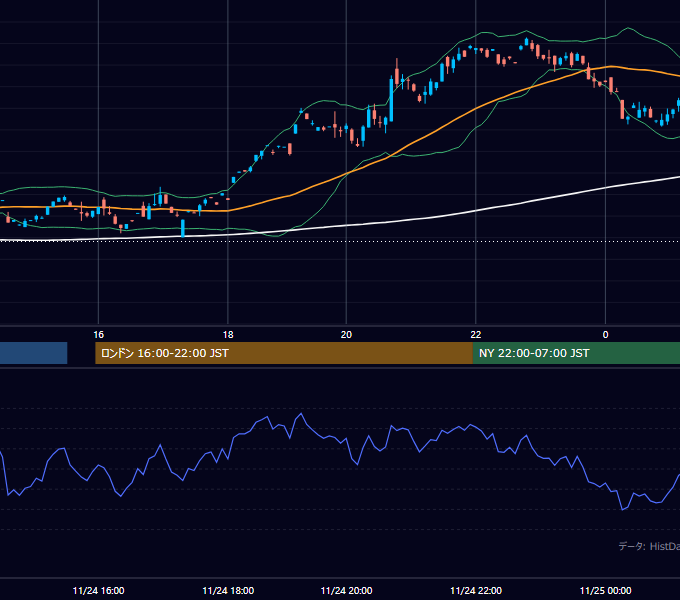Click the hour label 18 on price chart axis
This screenshot has height=600, width=680.
click(228, 335)
